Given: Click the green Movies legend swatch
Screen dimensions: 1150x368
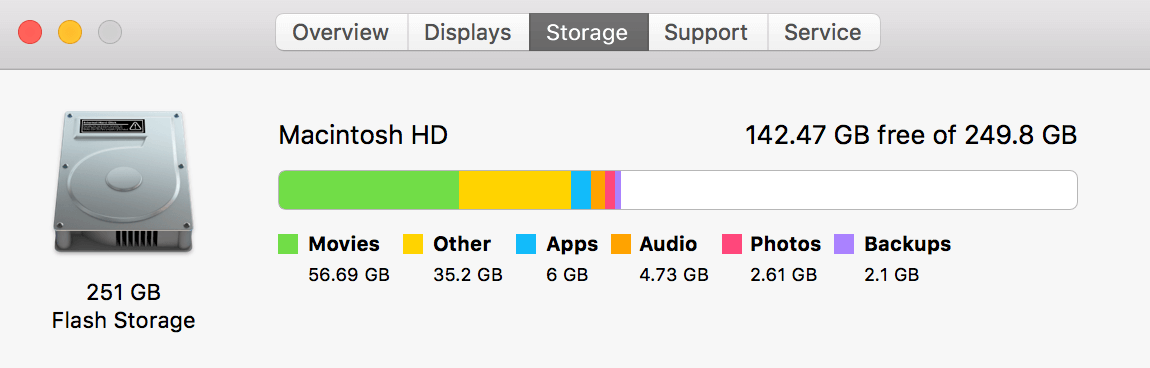Looking at the screenshot, I should [288, 244].
